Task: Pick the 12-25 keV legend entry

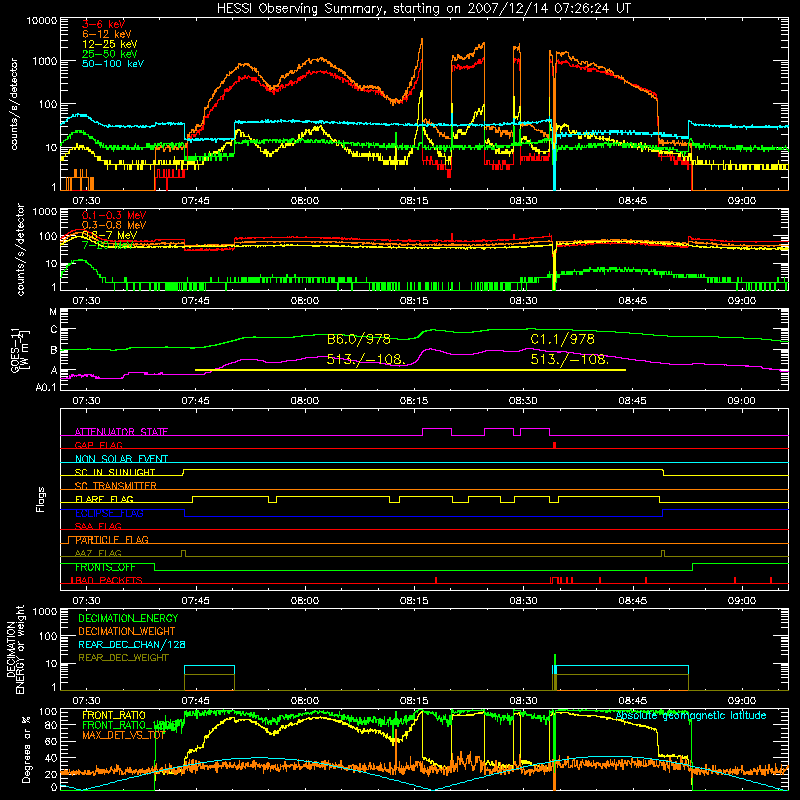Action: [x=110, y=44]
